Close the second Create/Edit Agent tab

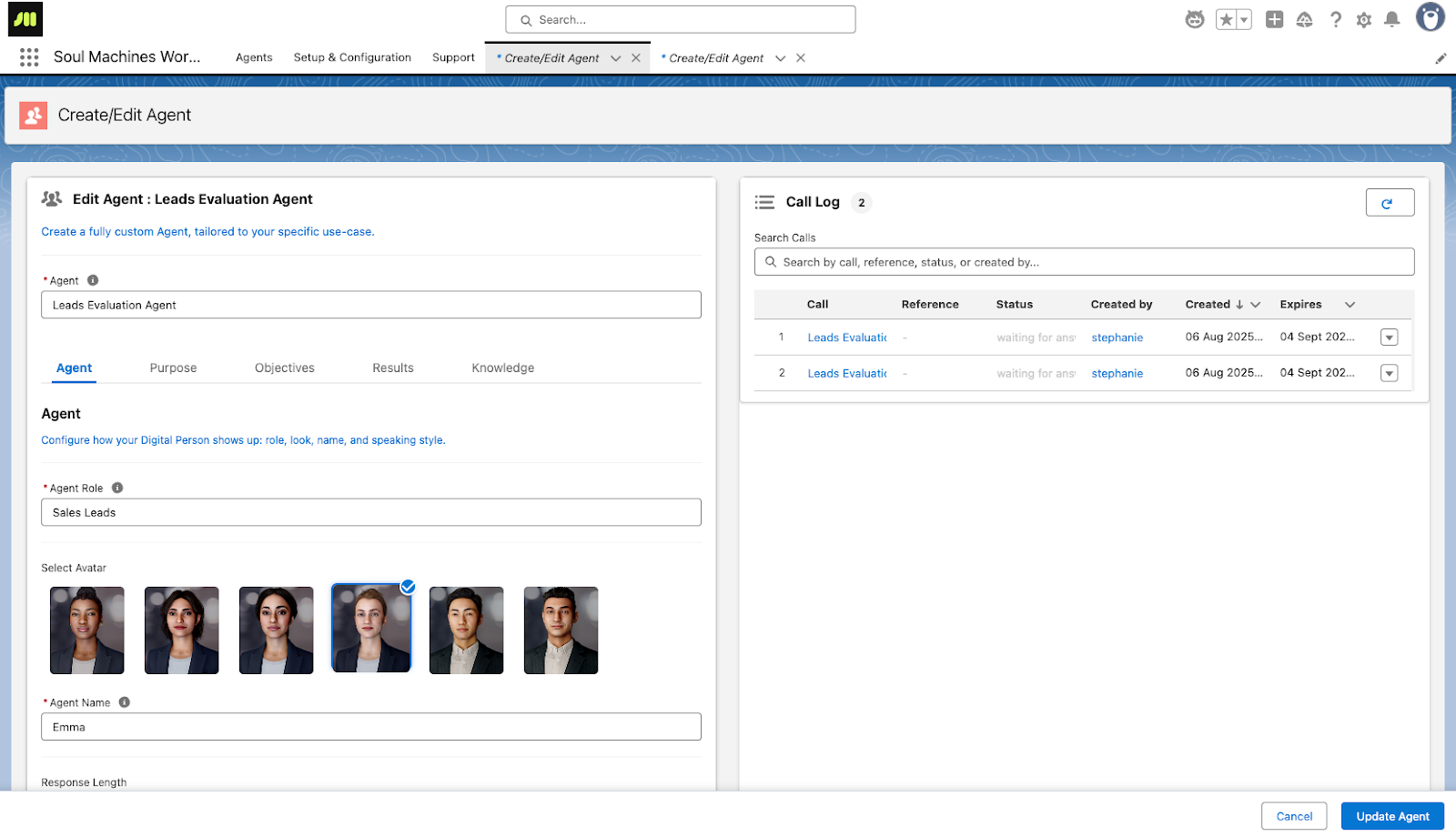[x=801, y=58]
